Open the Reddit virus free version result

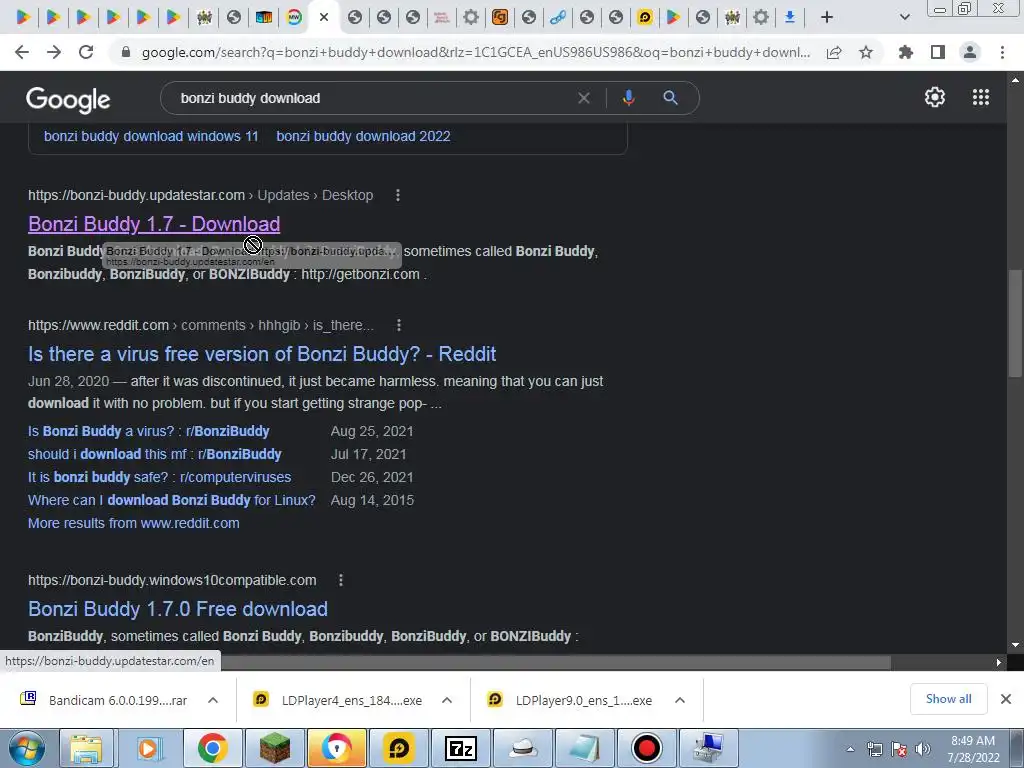pos(262,354)
